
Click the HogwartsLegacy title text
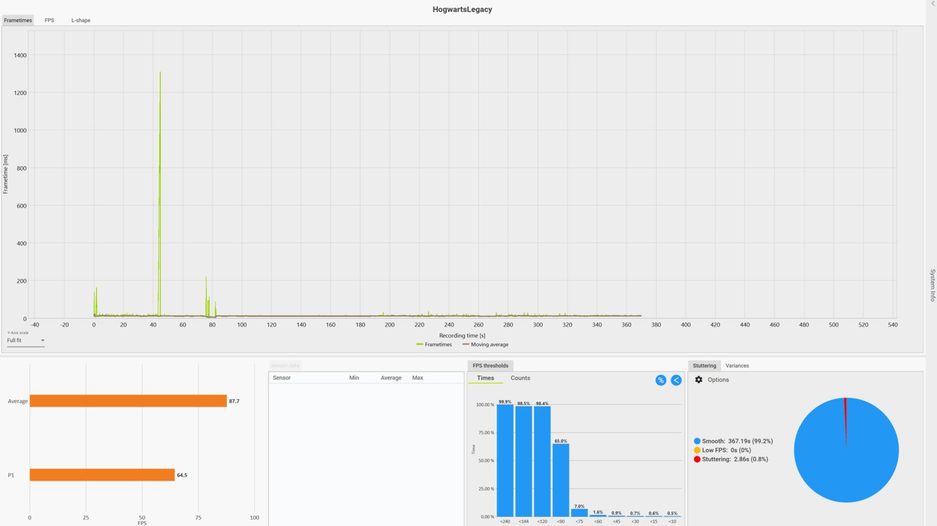[463, 10]
